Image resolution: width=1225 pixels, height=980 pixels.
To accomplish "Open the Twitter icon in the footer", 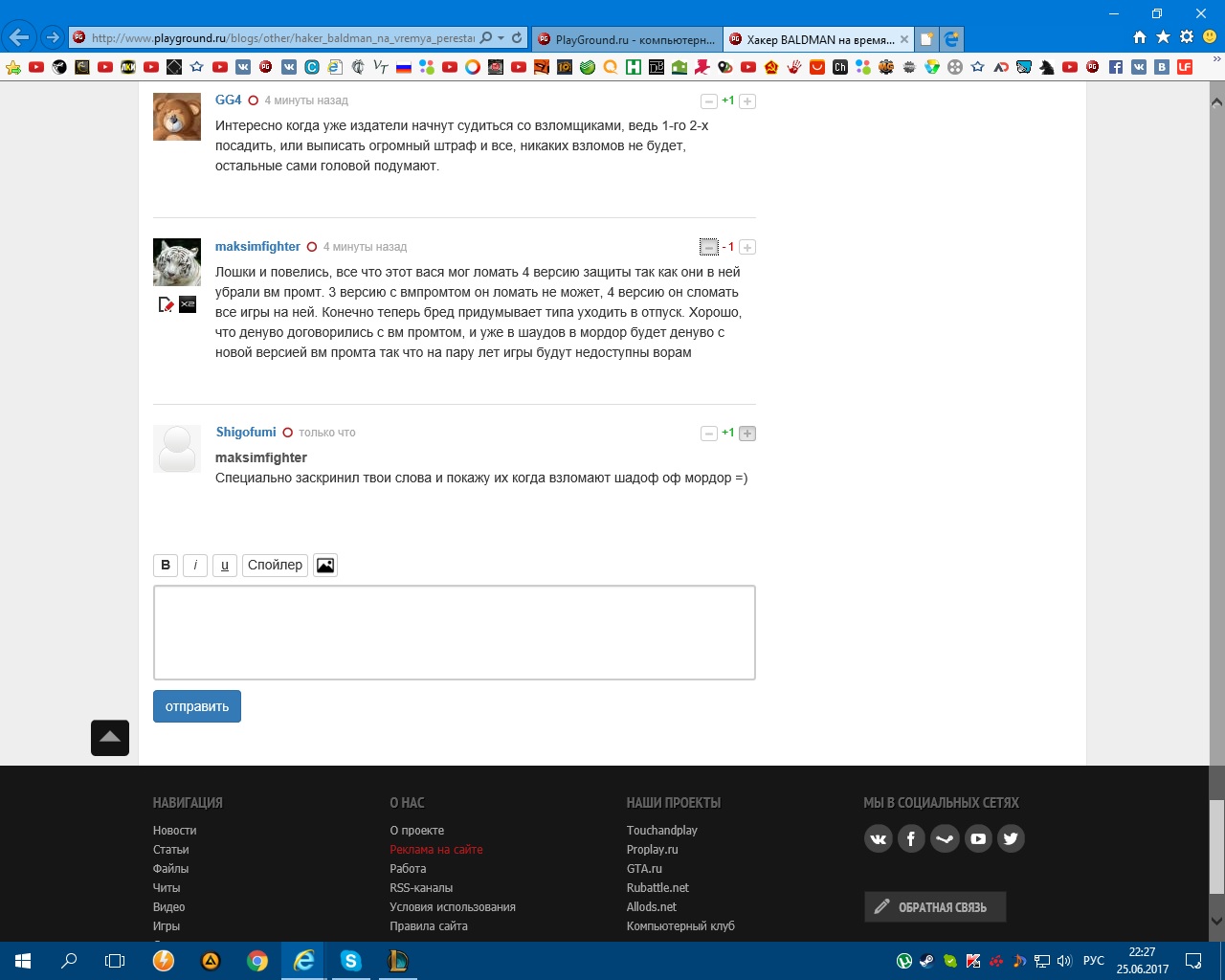I will tap(1011, 839).
